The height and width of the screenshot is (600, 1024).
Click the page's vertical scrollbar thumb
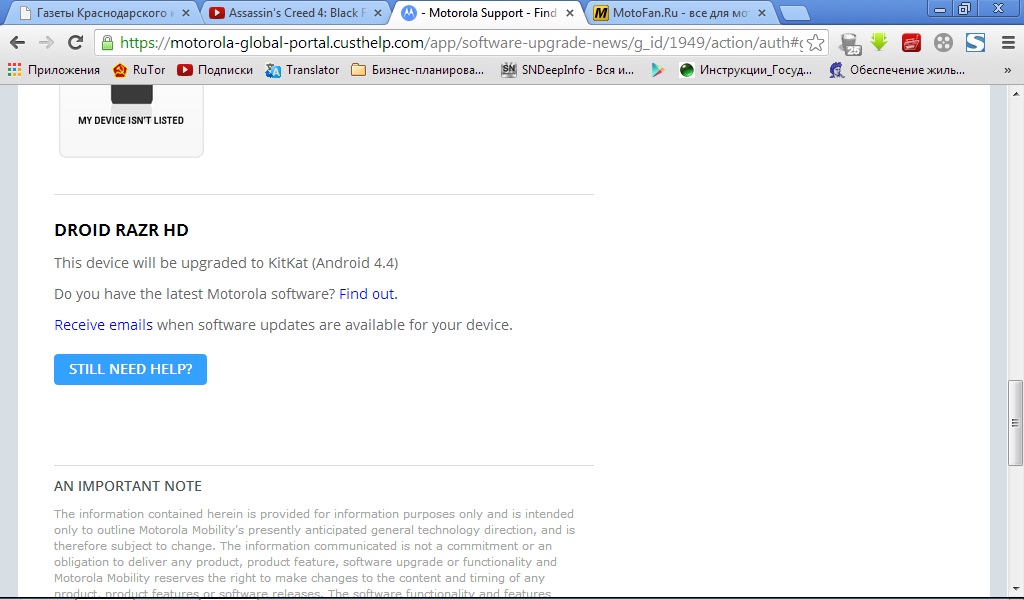point(1015,422)
